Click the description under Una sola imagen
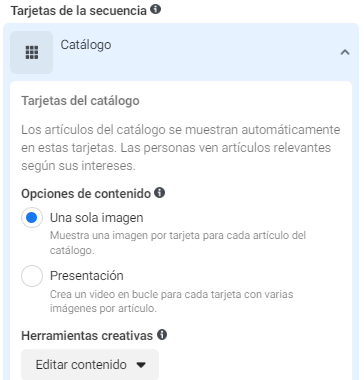 pos(178,243)
